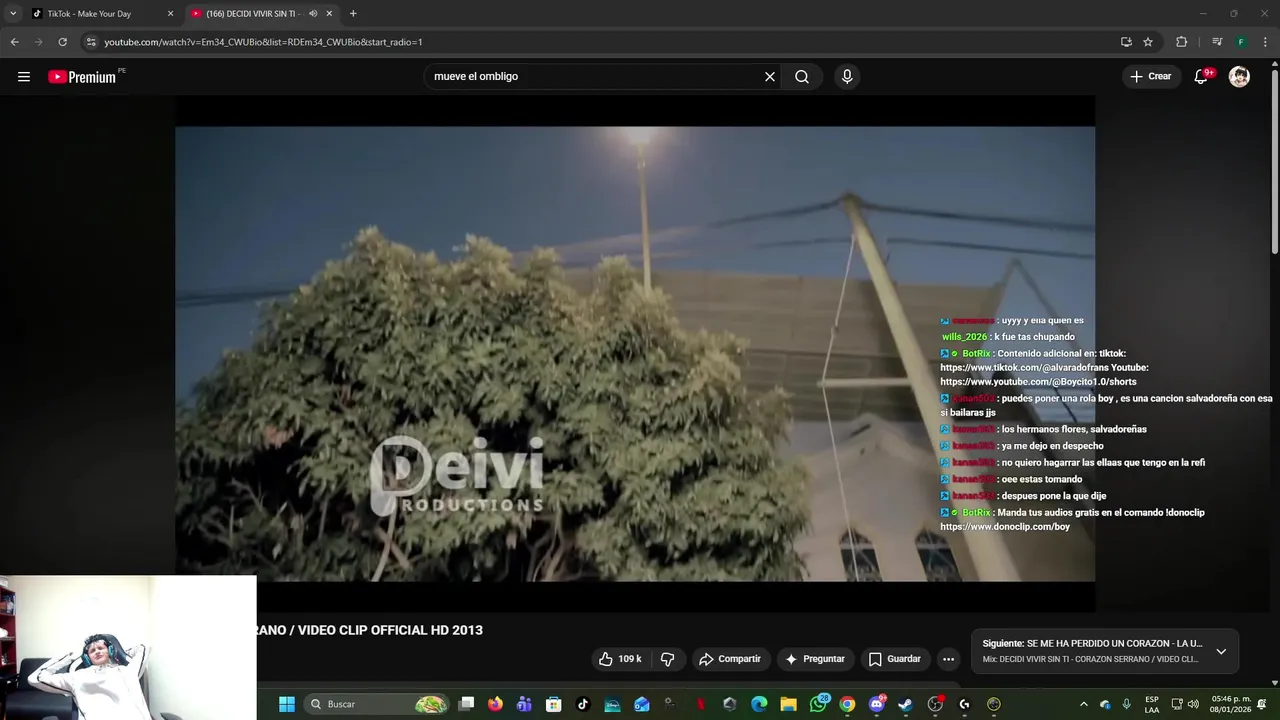Dislike this video

tap(667, 659)
